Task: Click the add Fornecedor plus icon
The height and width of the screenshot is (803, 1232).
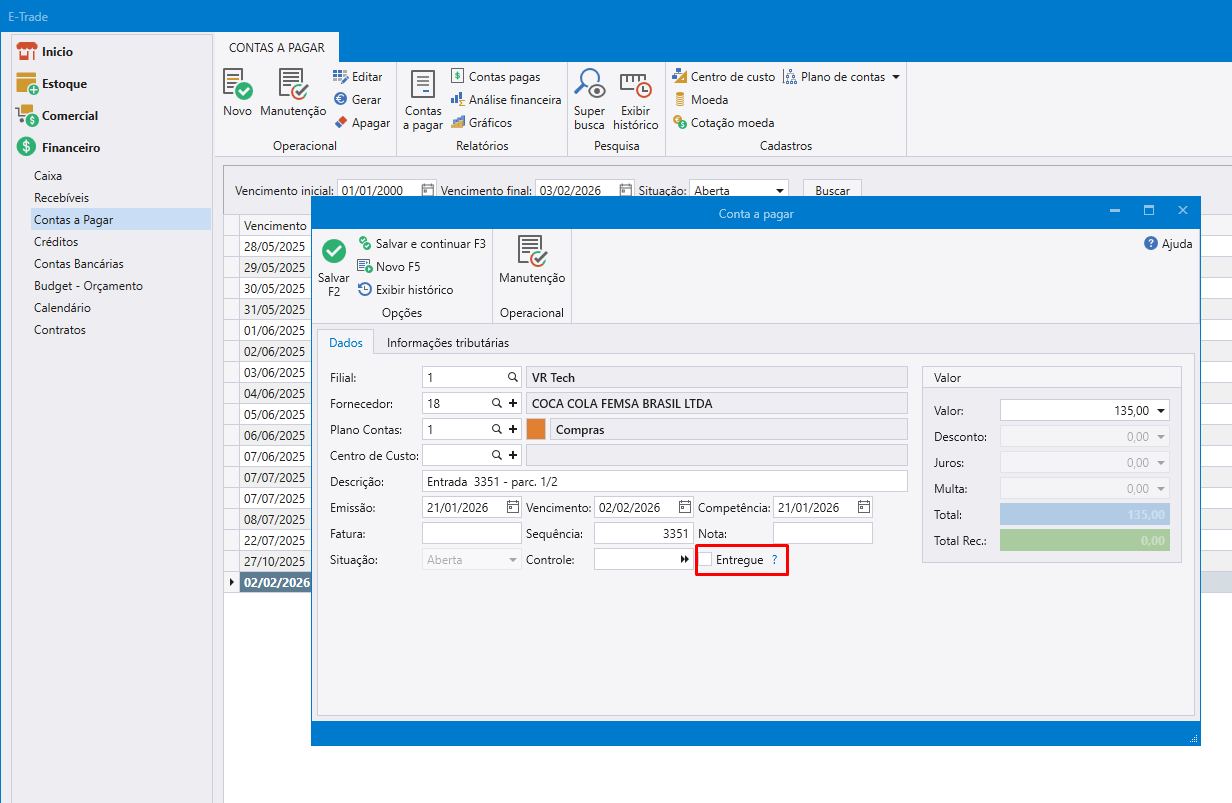Action: [513, 403]
